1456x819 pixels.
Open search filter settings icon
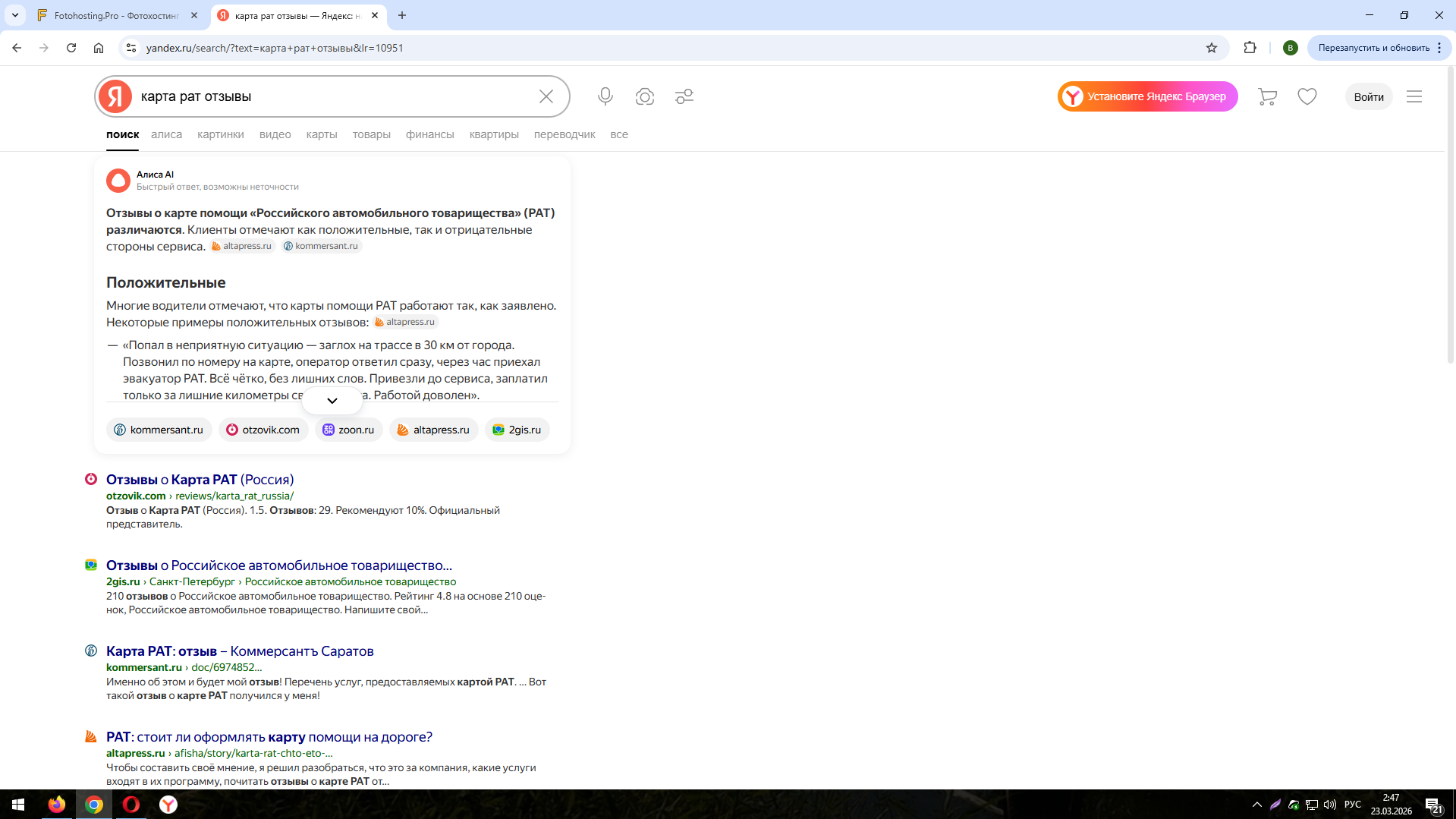pyautogui.click(x=684, y=96)
